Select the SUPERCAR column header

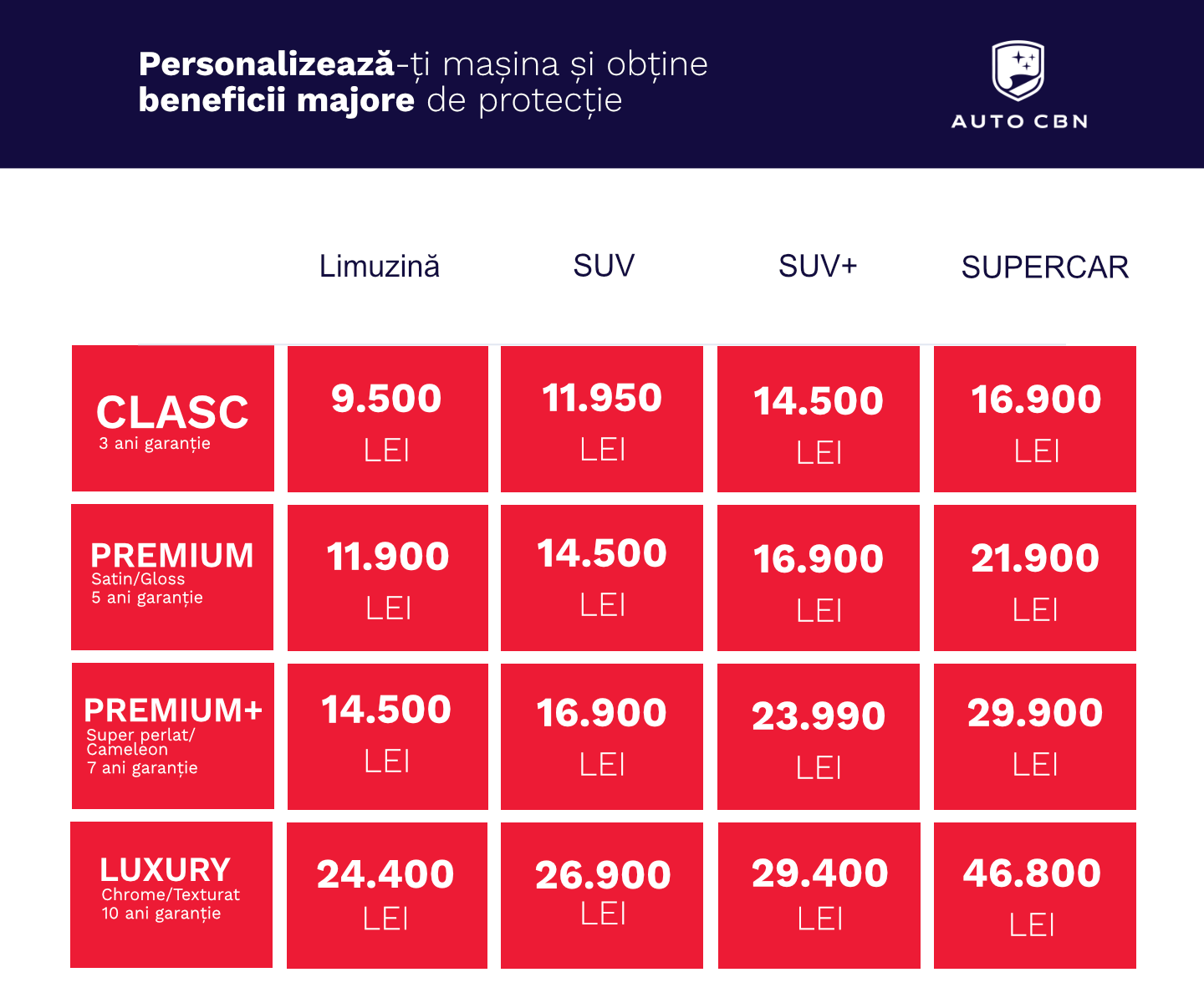[x=1044, y=267]
